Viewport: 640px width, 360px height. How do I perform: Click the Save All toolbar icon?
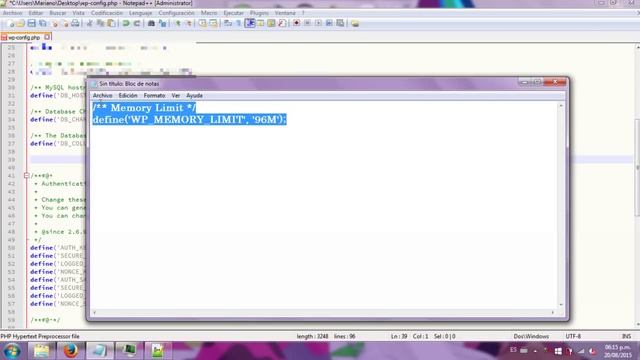pyautogui.click(x=42, y=23)
